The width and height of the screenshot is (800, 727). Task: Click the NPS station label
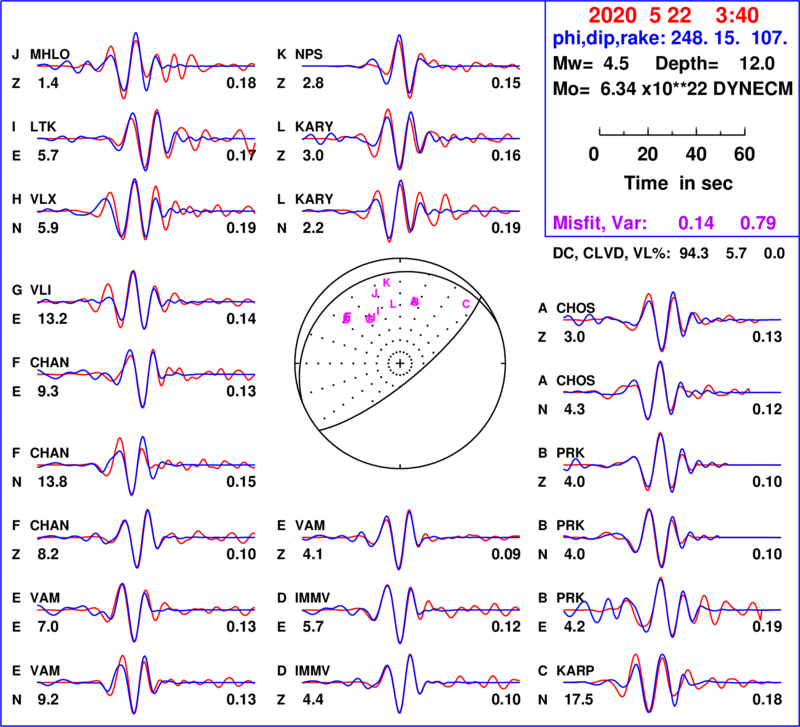coord(309,54)
